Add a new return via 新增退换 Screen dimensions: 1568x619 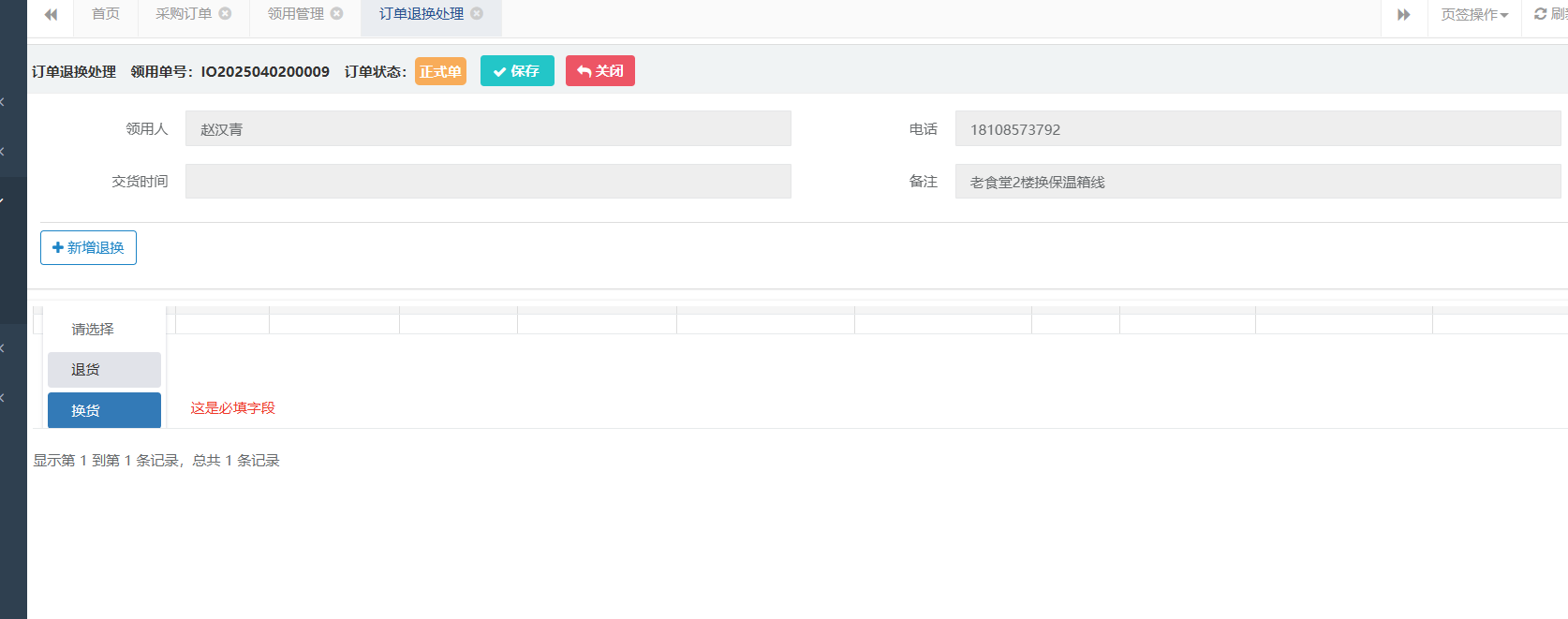(x=88, y=248)
